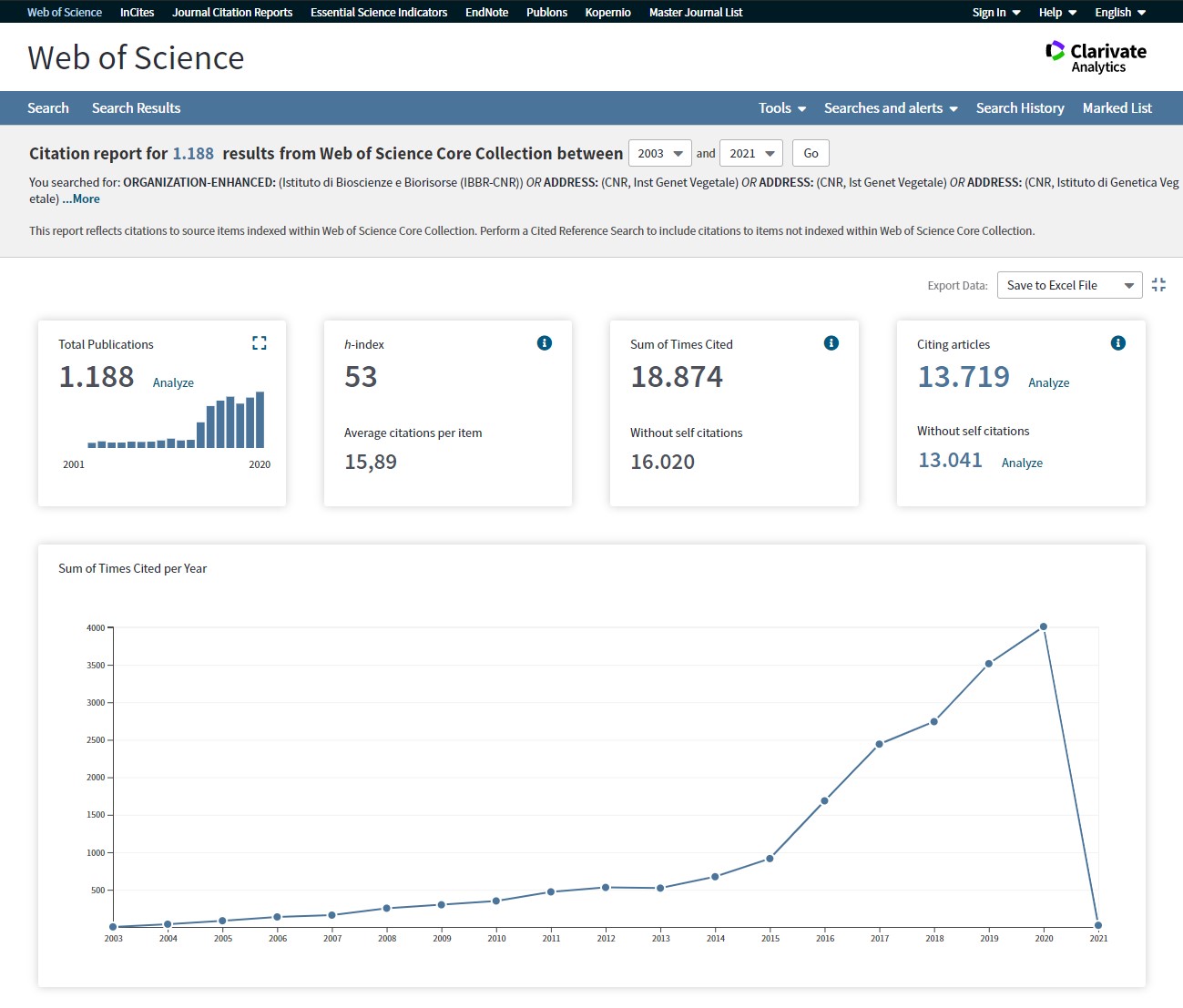
Task: Open the Save to Excel File dropdown
Action: 1070,285
